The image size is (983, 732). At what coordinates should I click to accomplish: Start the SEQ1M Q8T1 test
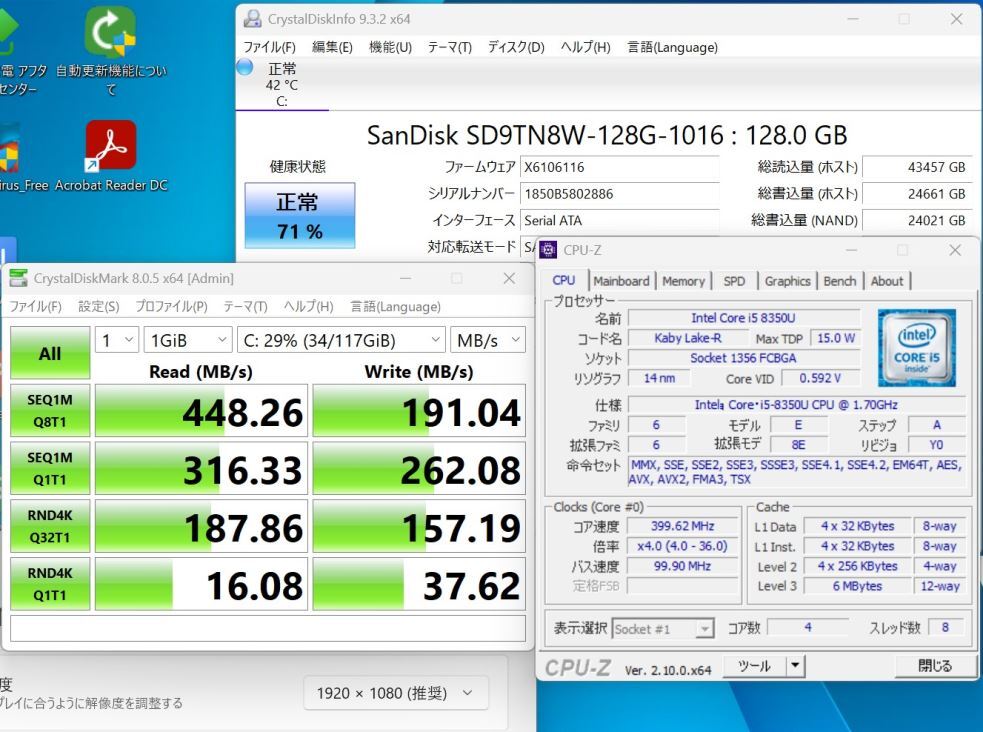pos(50,410)
